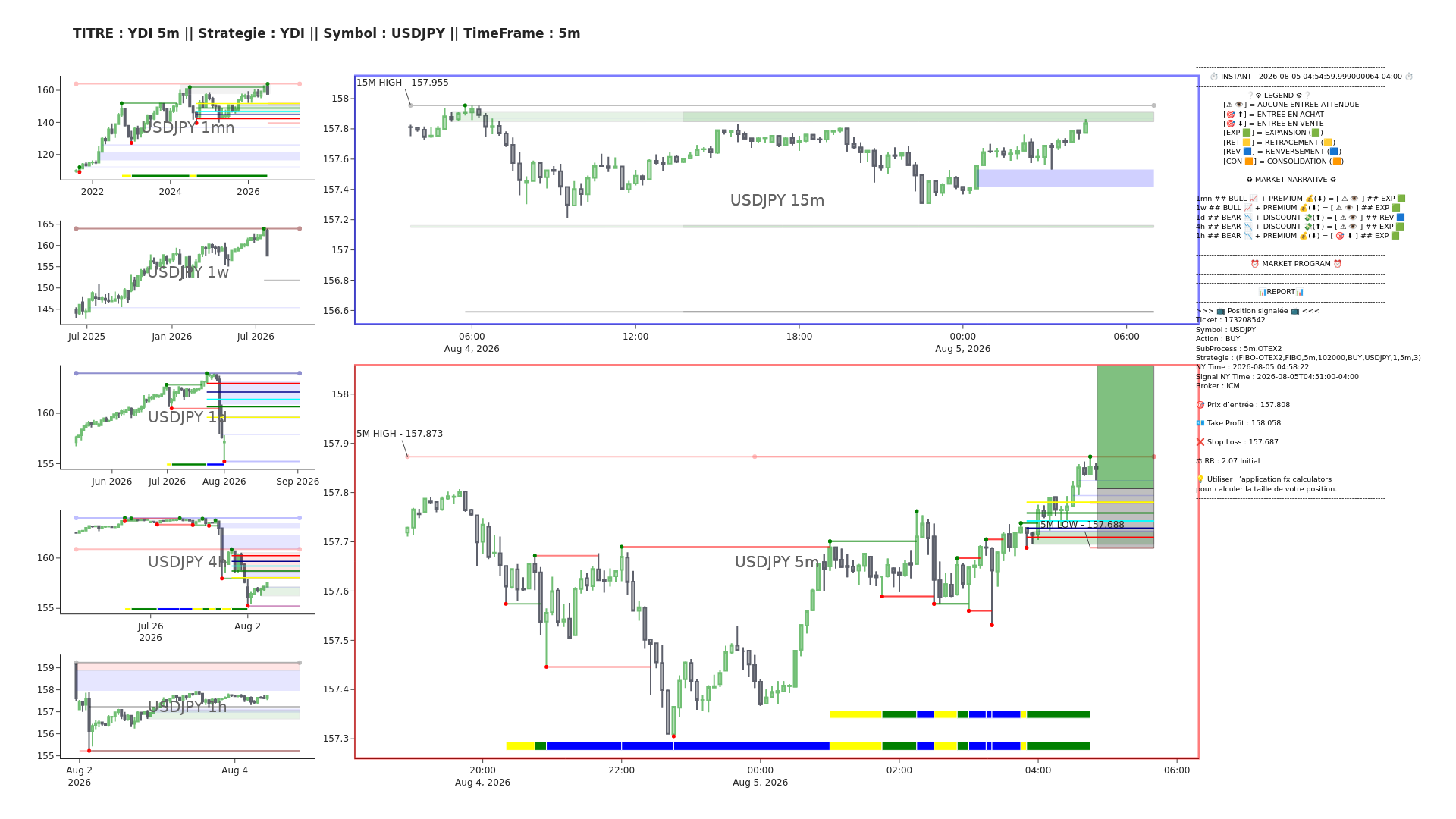
Task: Click the bar chart icon before REPORT
Action: (1263, 292)
